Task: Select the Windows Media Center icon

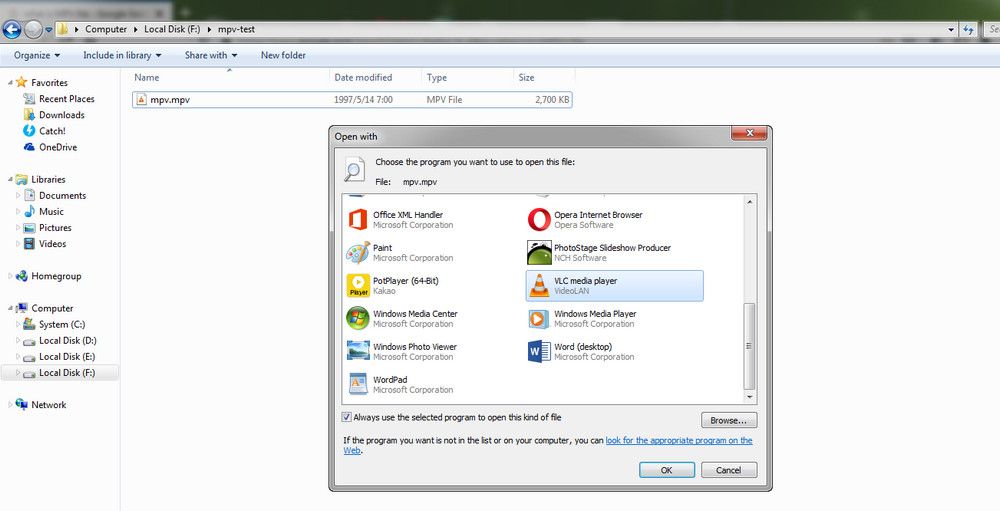Action: [x=358, y=318]
